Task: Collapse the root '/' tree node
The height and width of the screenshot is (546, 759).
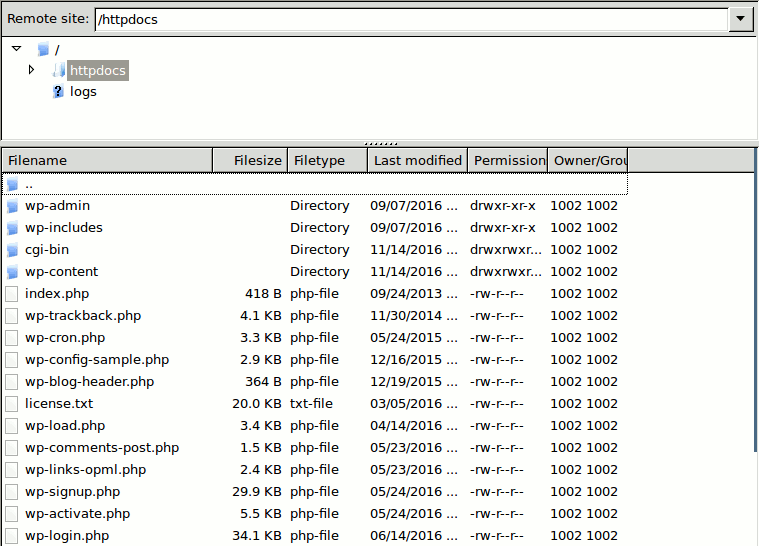Action: click(x=16, y=48)
